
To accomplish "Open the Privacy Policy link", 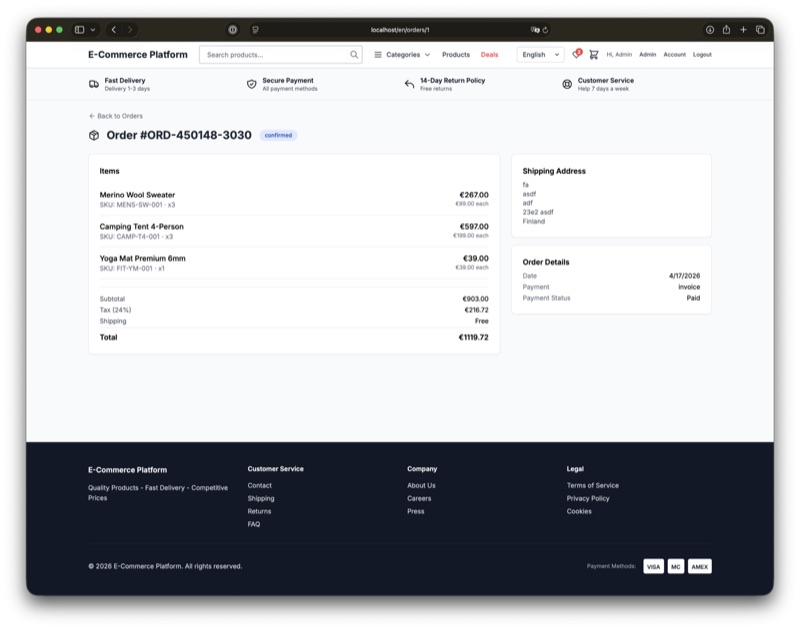I will point(588,498).
